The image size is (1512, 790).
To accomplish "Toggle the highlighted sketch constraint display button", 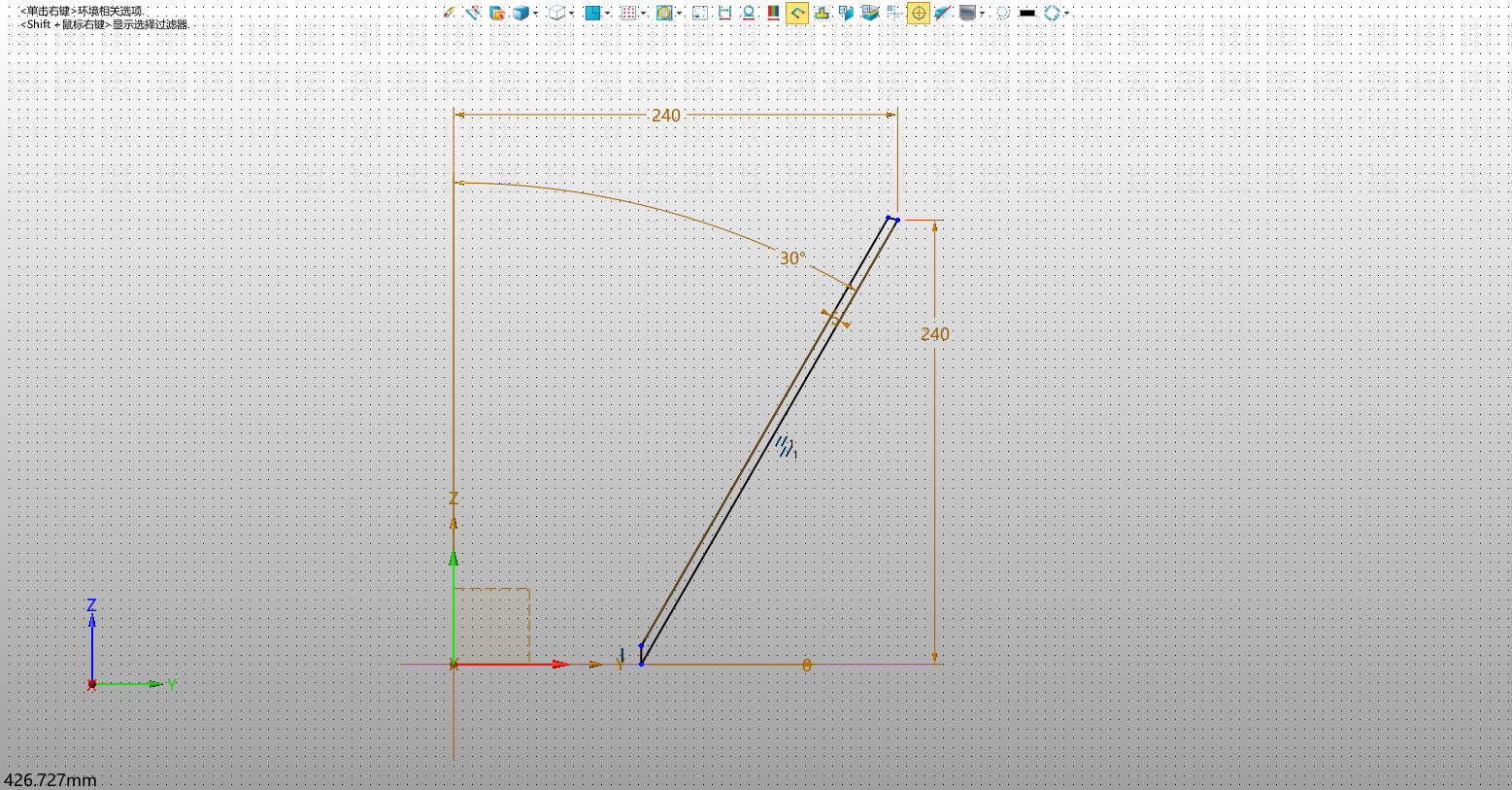I will [x=797, y=13].
